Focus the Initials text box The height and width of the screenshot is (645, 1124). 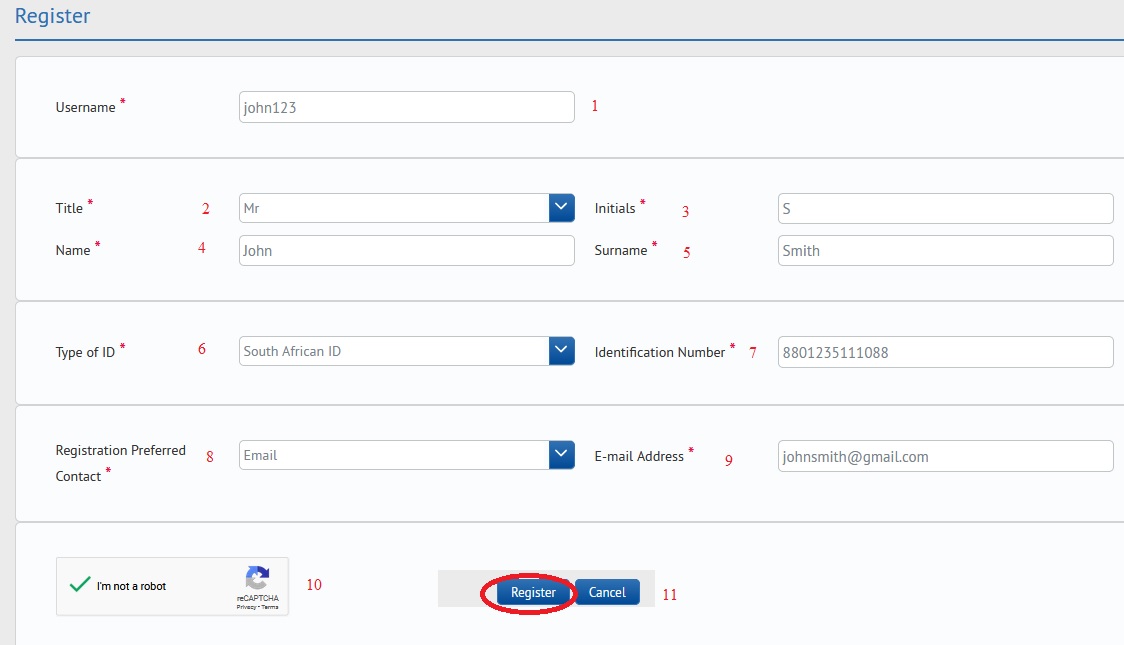[945, 209]
